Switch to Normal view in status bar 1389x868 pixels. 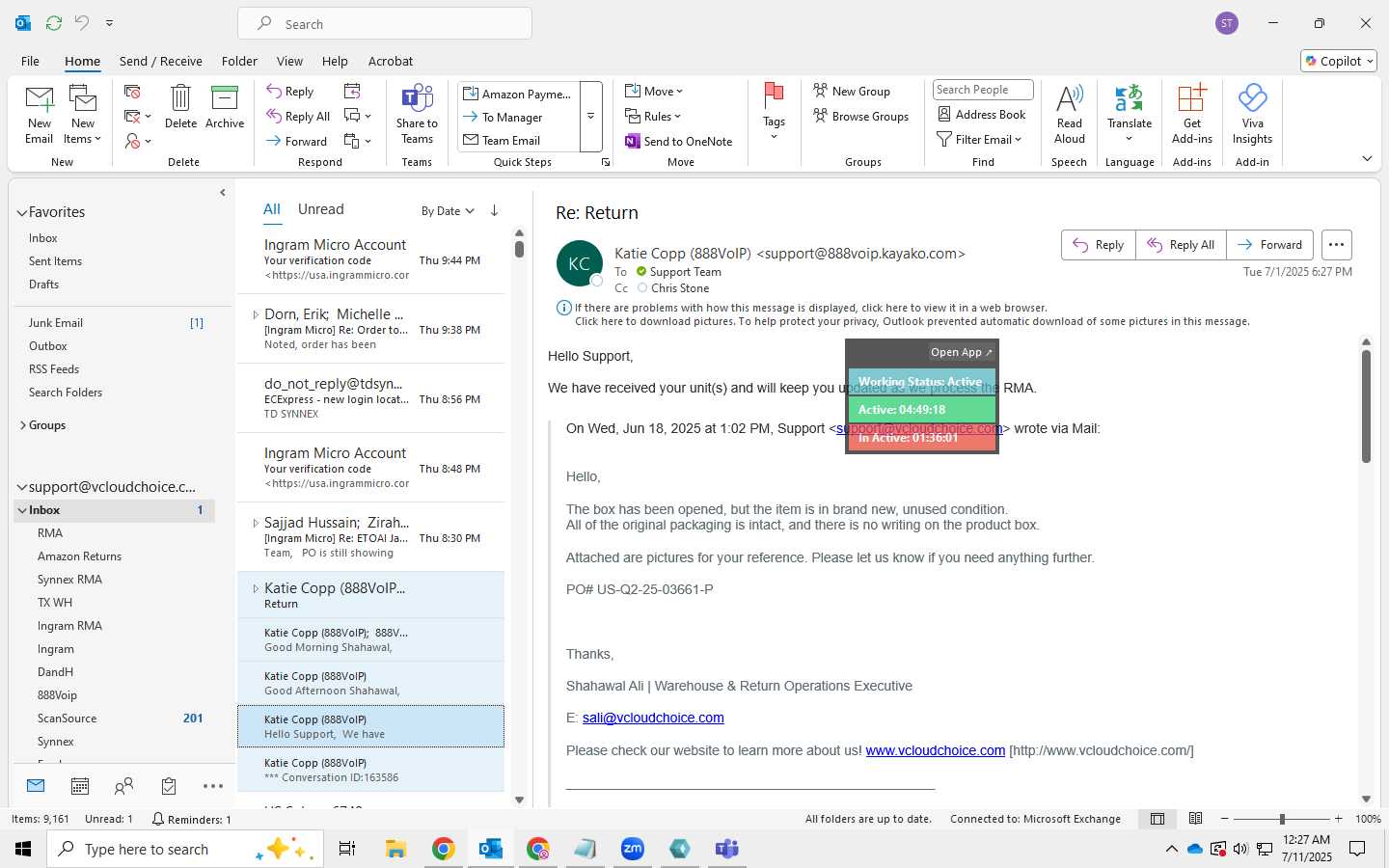coord(1157,819)
